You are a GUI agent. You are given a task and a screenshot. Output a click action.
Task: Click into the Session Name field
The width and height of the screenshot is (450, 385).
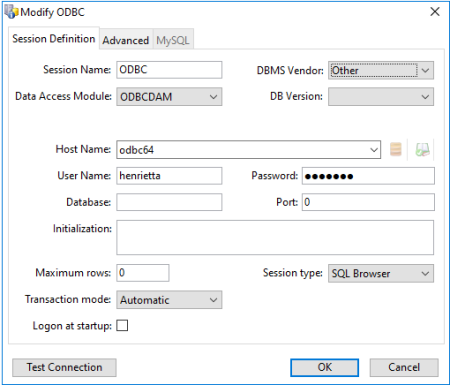click(169, 70)
